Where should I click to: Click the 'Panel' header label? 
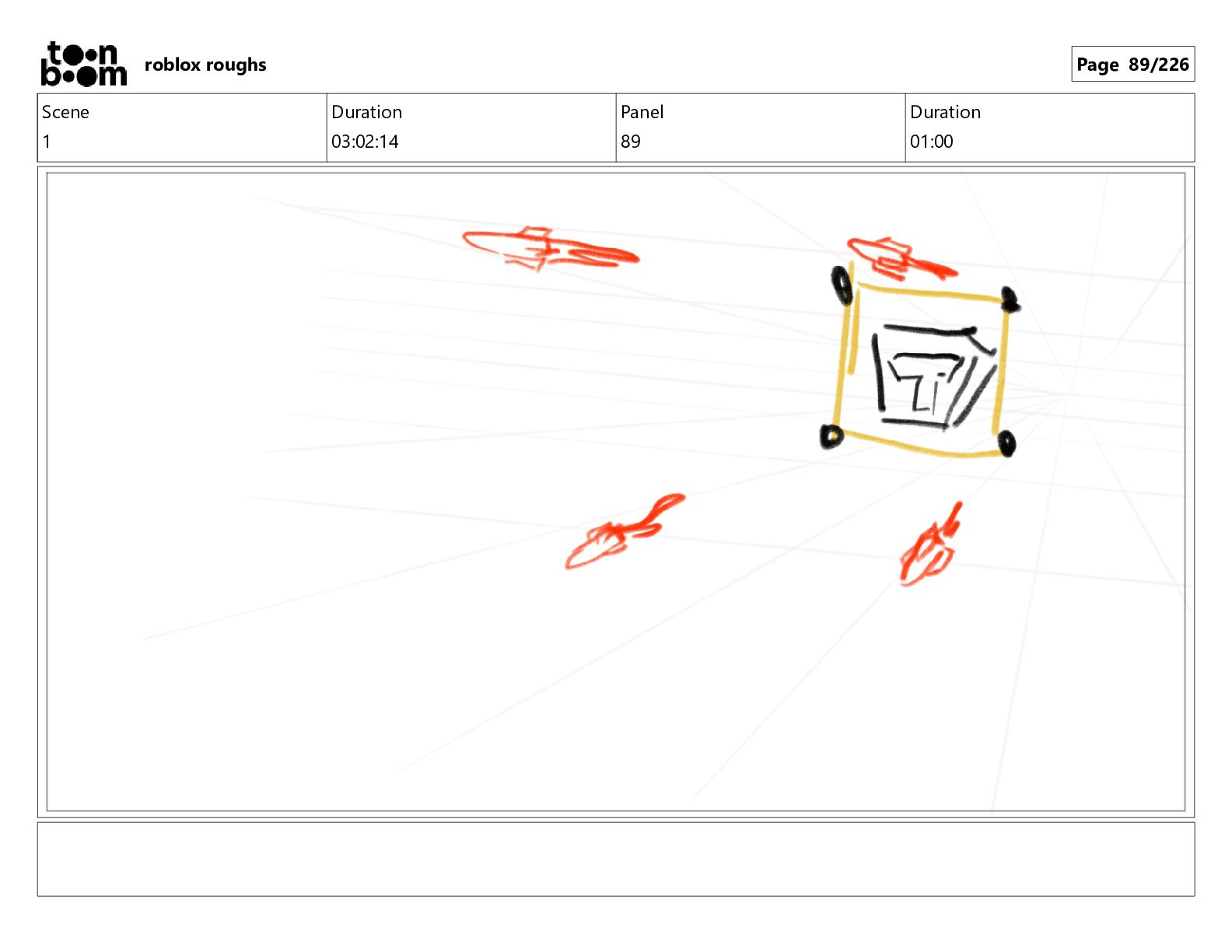click(x=642, y=112)
